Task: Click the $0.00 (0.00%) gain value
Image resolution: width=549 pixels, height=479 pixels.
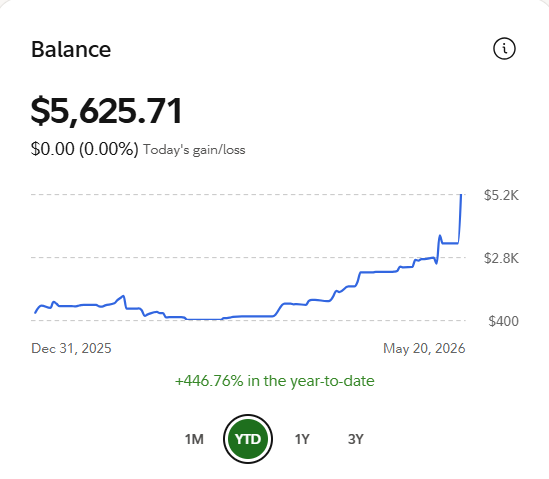Action: point(85,149)
